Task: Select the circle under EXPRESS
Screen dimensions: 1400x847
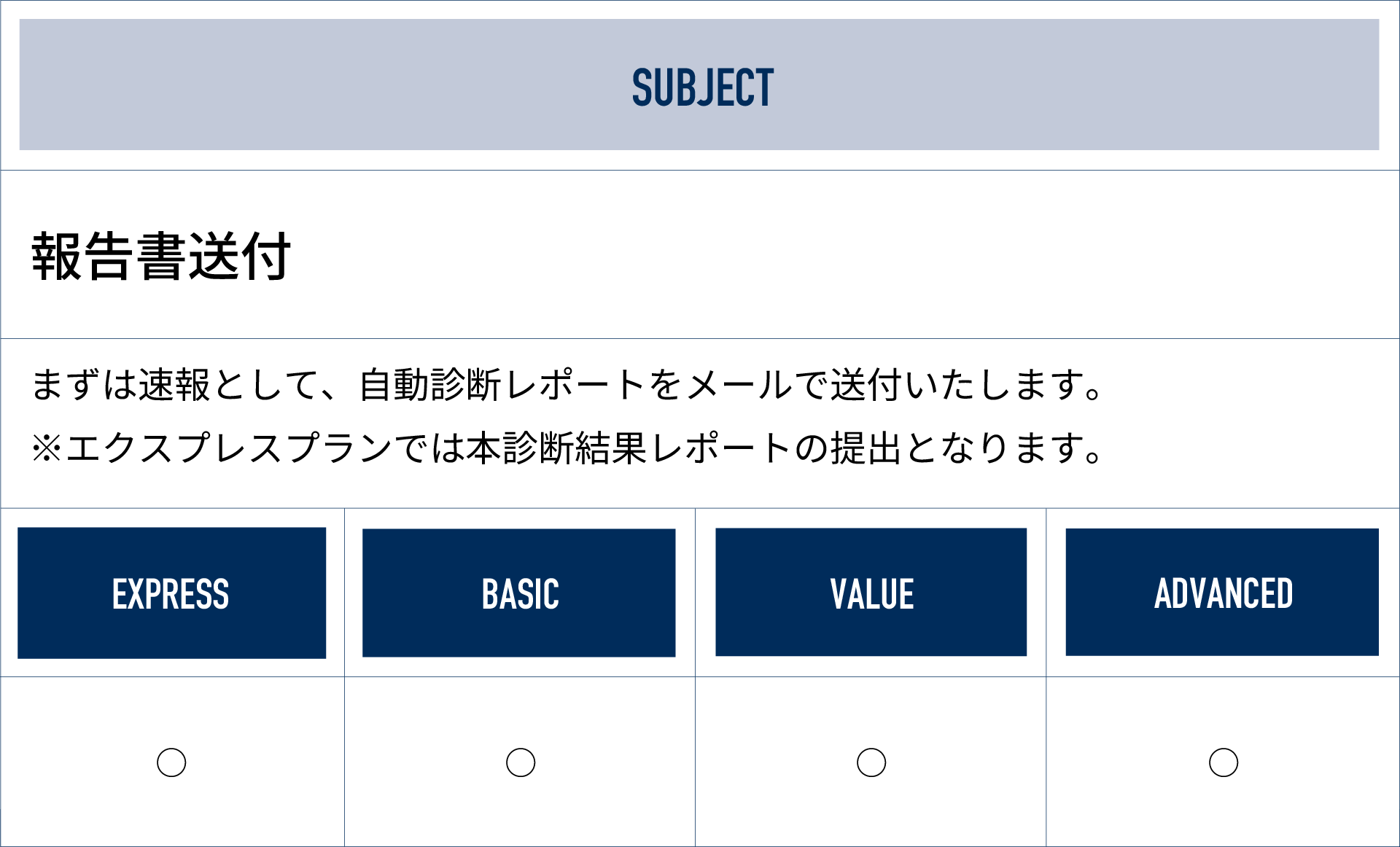Action: (171, 762)
